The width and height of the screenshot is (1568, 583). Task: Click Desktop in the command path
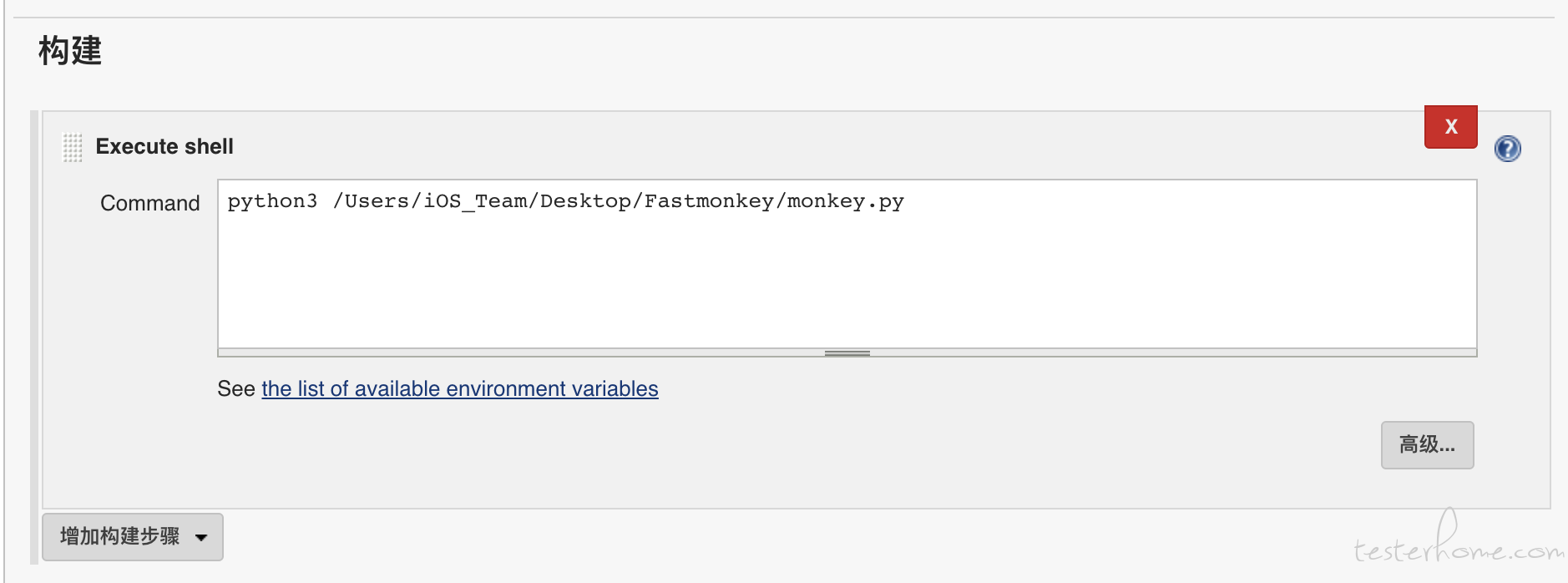pyautogui.click(x=585, y=201)
